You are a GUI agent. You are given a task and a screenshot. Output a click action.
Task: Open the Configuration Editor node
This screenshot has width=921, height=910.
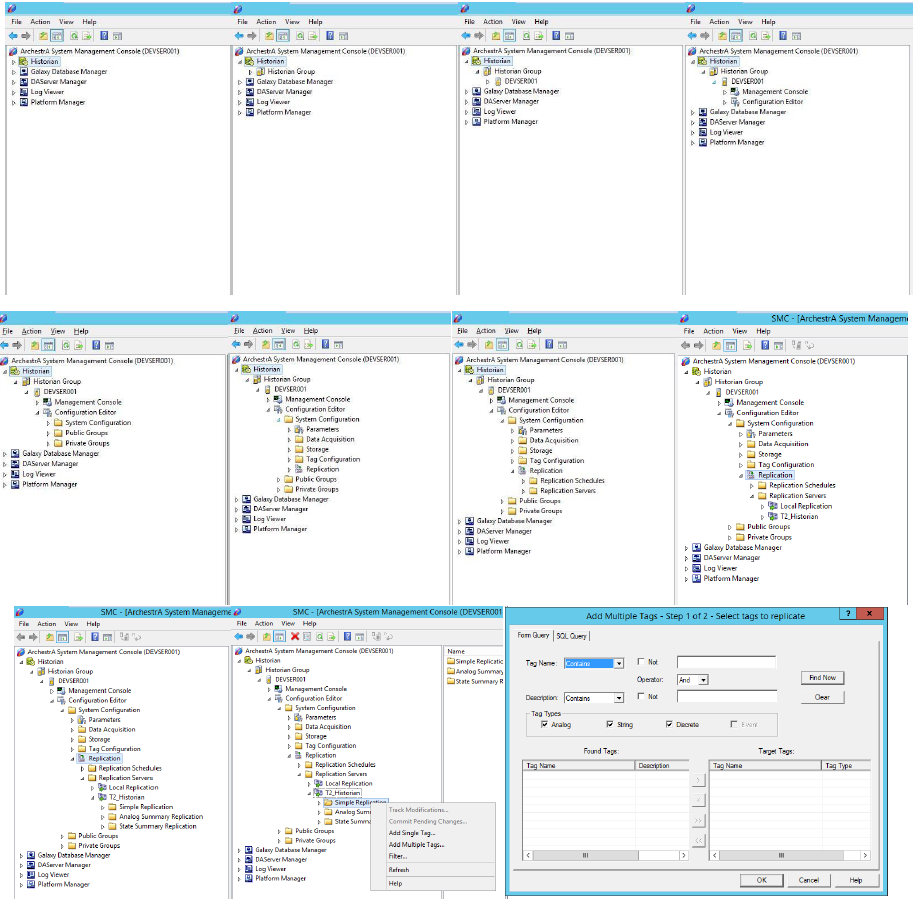[736, 100]
